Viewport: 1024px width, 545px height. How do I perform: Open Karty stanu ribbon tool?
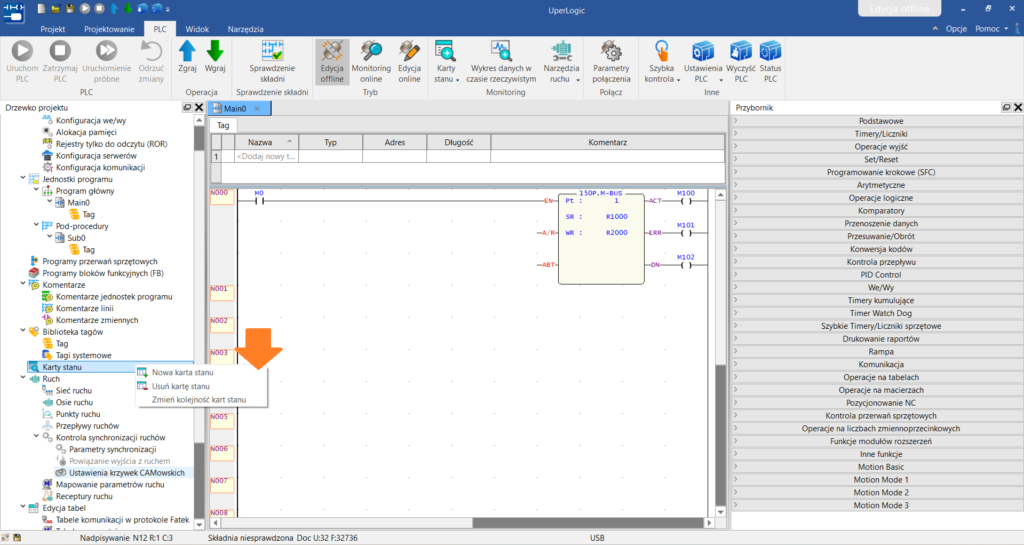pyautogui.click(x=446, y=61)
